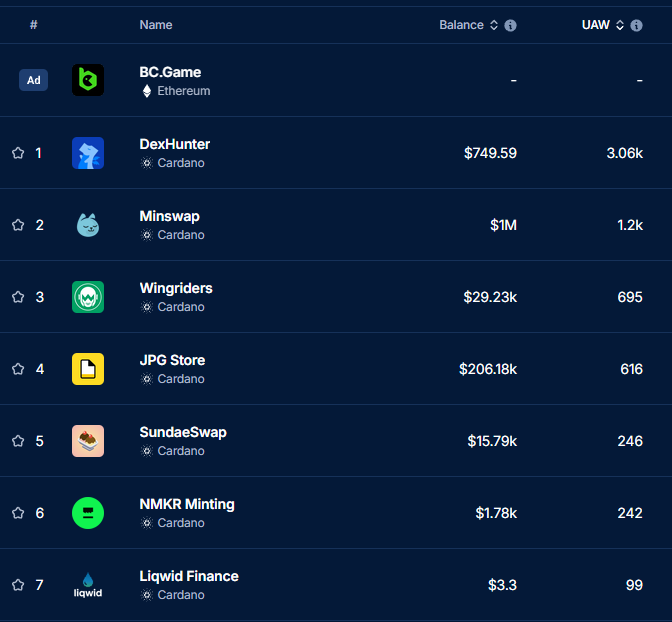Show UAW column info tooltip icon
Screen dimensions: 672x622
coord(636,25)
